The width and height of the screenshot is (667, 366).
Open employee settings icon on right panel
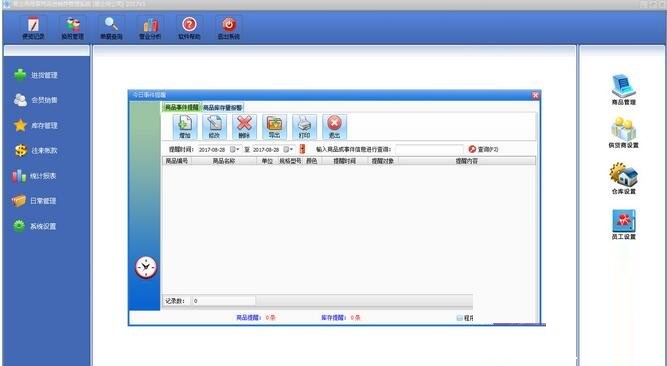[x=624, y=224]
